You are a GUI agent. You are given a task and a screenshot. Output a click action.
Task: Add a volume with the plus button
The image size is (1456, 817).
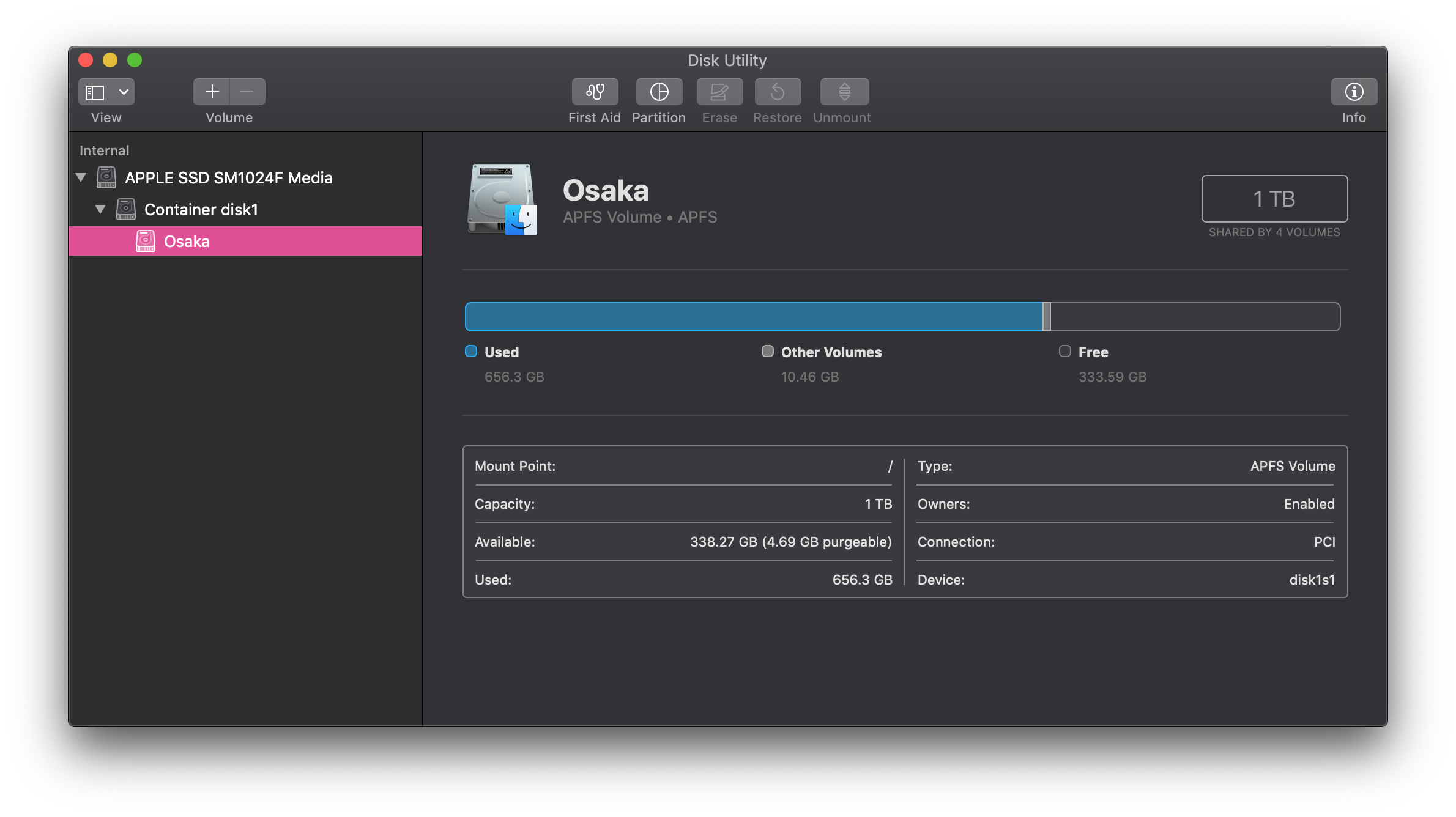(x=212, y=92)
